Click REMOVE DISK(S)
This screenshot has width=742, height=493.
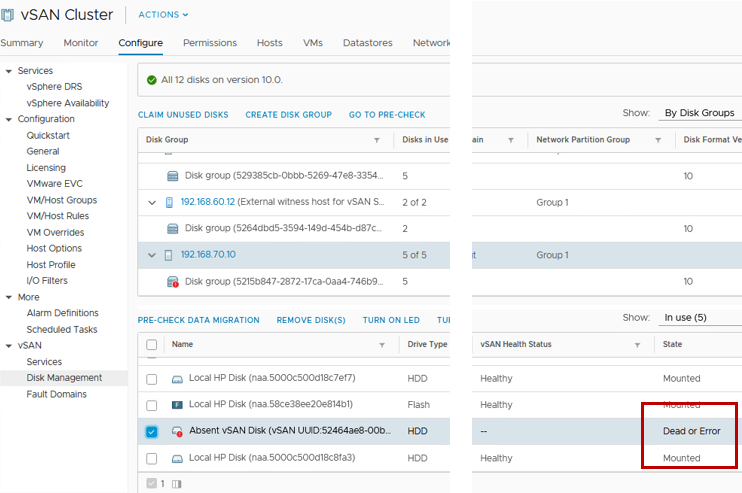coord(311,320)
